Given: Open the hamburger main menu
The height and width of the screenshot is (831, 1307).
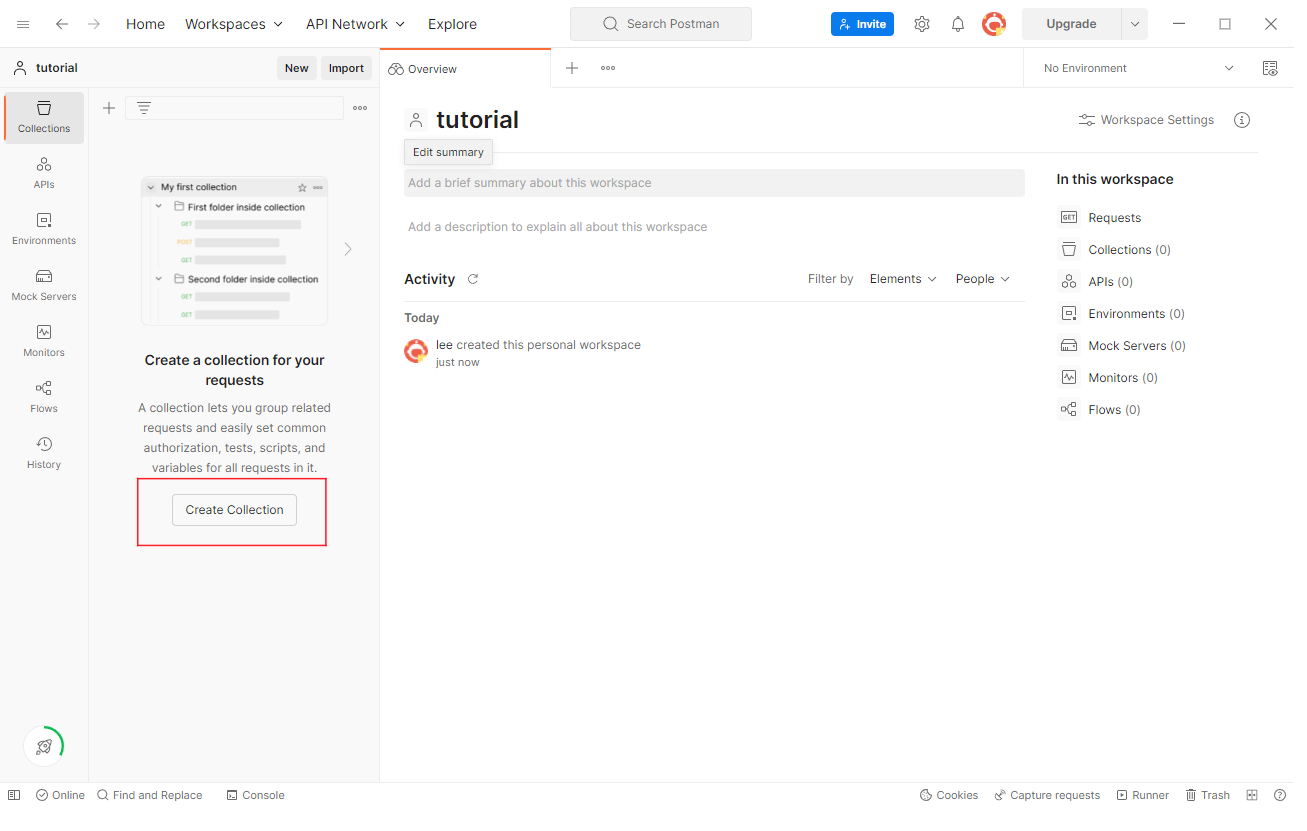Looking at the screenshot, I should click(23, 24).
